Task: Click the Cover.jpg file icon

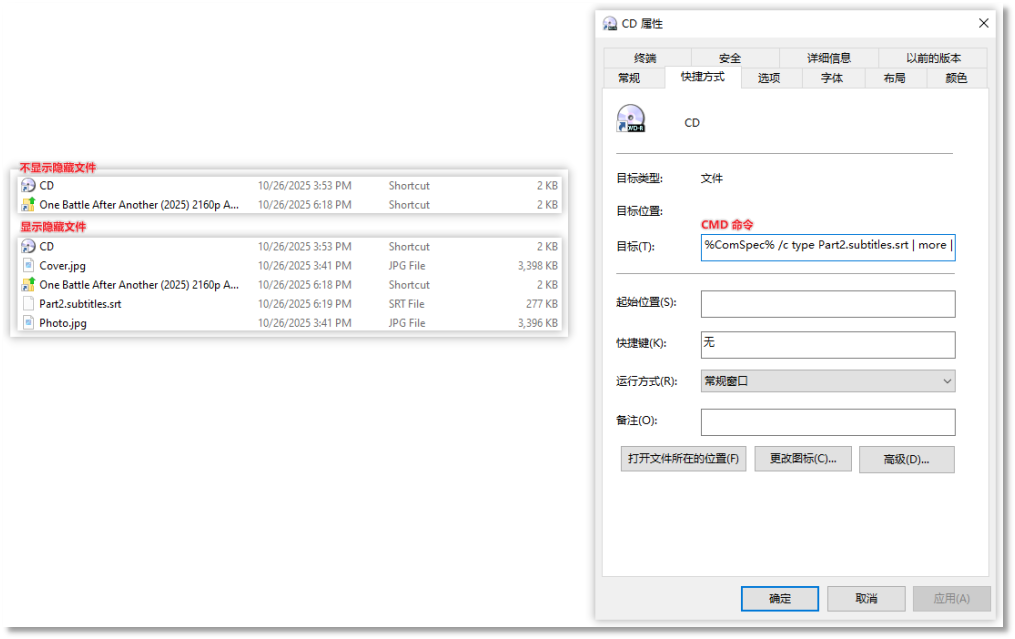Action: [x=30, y=265]
